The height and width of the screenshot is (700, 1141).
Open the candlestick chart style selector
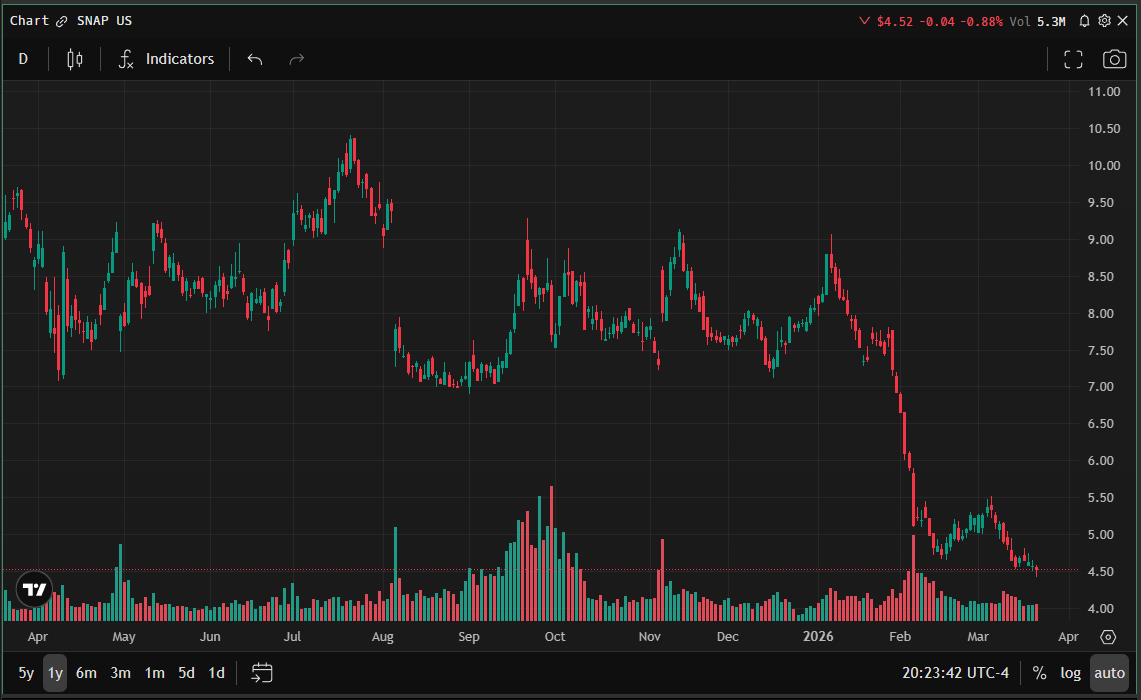tap(75, 59)
